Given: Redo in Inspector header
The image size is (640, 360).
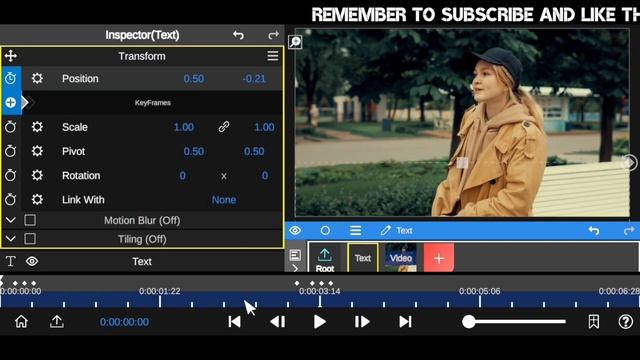Looking at the screenshot, I should click(x=273, y=35).
